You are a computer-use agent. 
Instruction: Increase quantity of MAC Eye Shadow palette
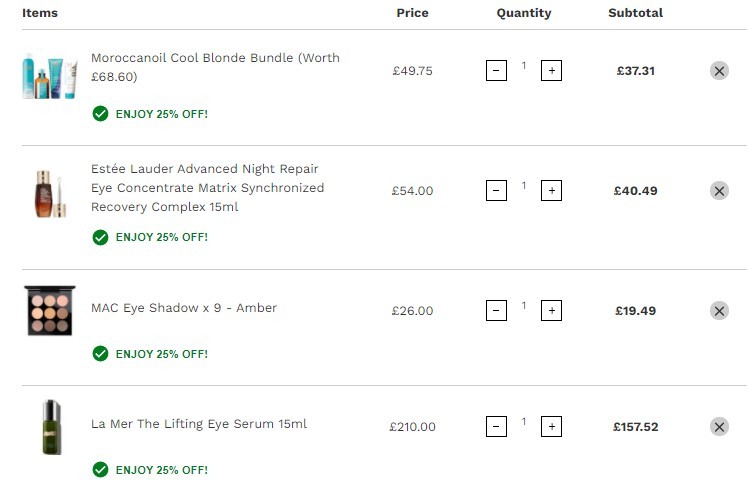pyautogui.click(x=551, y=310)
